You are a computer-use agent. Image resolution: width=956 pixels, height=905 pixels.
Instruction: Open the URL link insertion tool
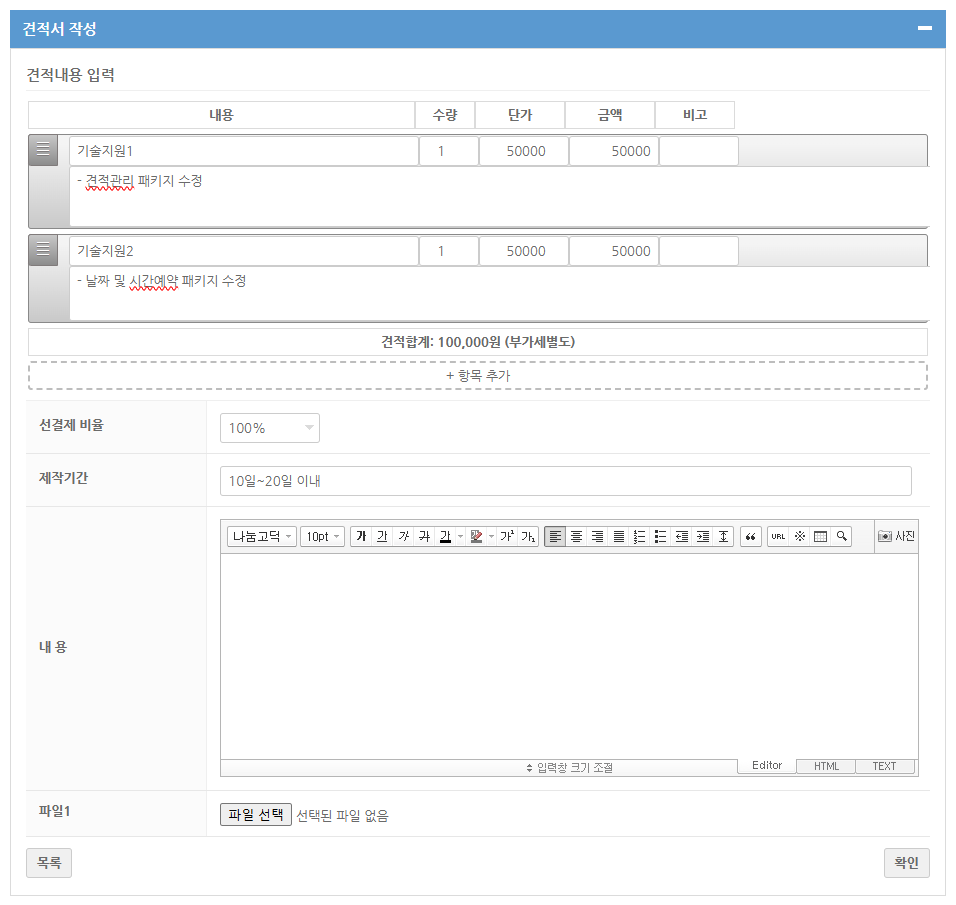click(778, 536)
